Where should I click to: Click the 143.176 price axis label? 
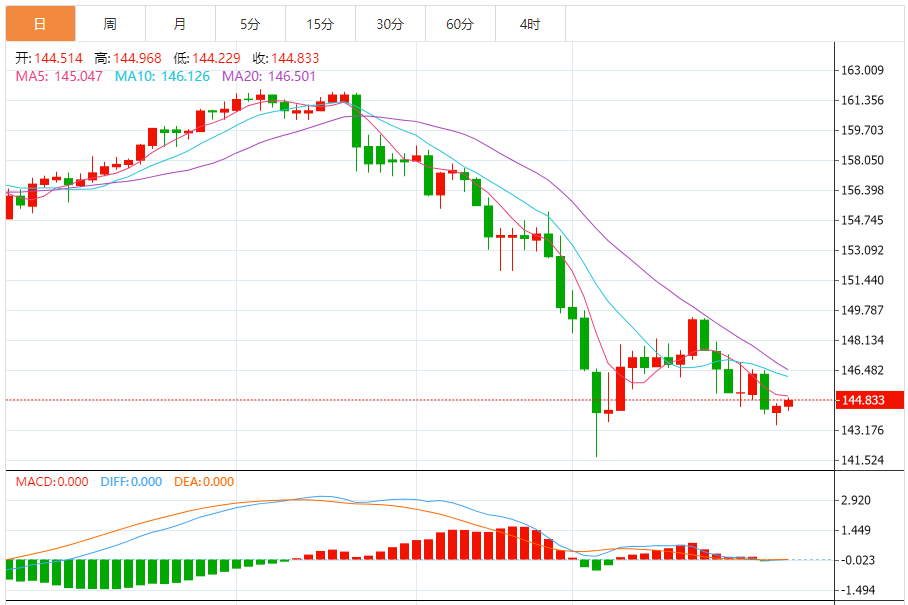coord(862,430)
